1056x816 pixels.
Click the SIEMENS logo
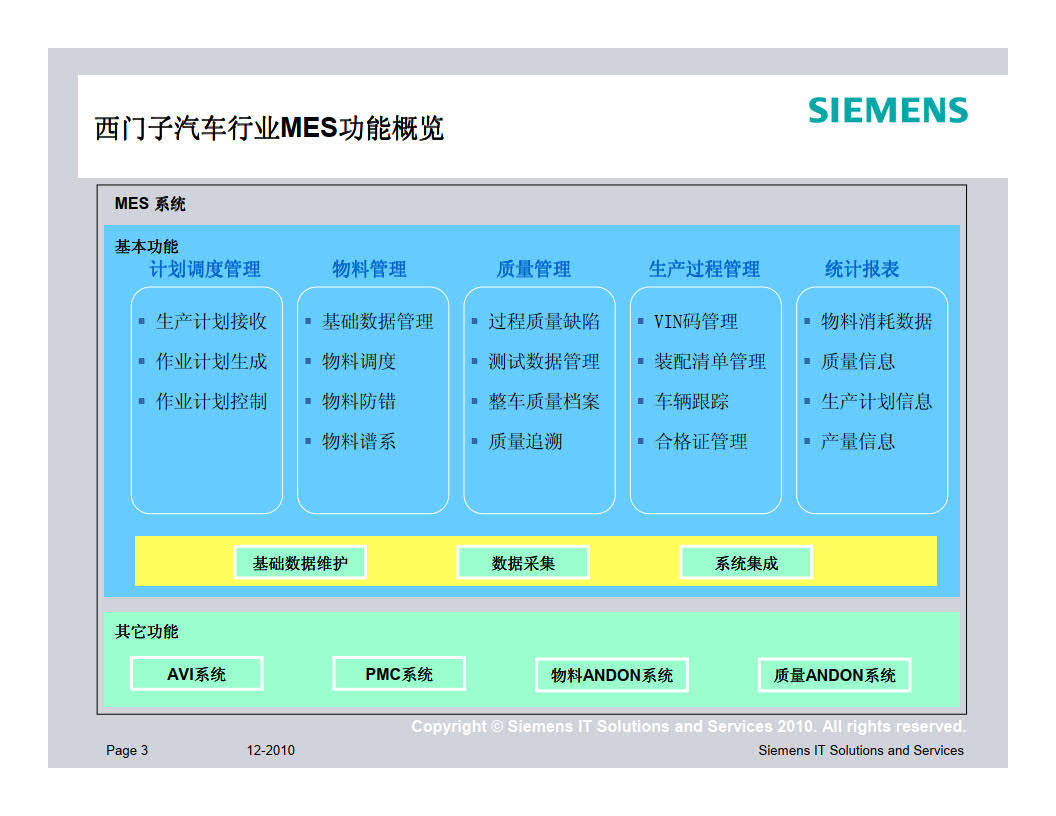point(886,111)
